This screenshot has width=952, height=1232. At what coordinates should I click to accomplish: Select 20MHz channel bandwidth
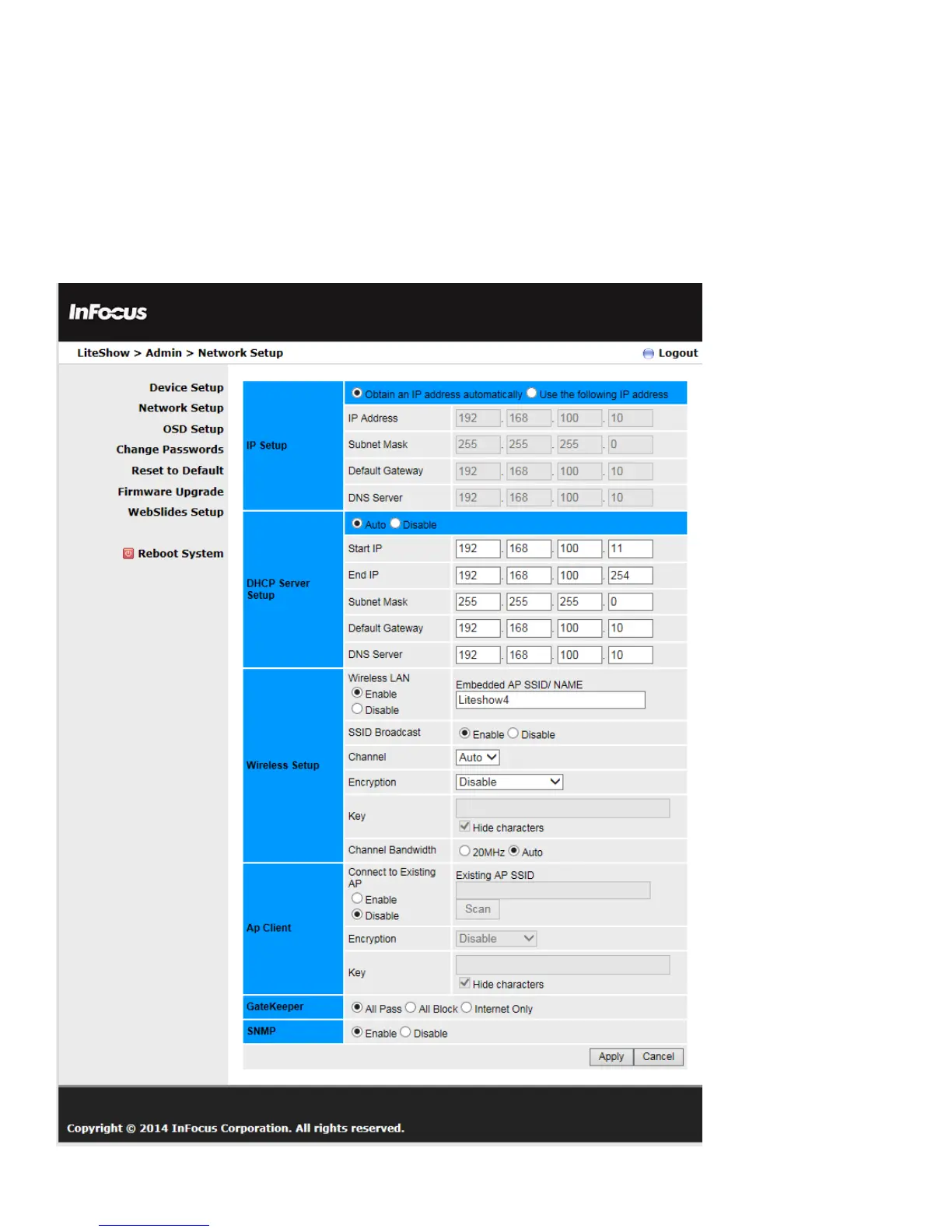tap(464, 851)
